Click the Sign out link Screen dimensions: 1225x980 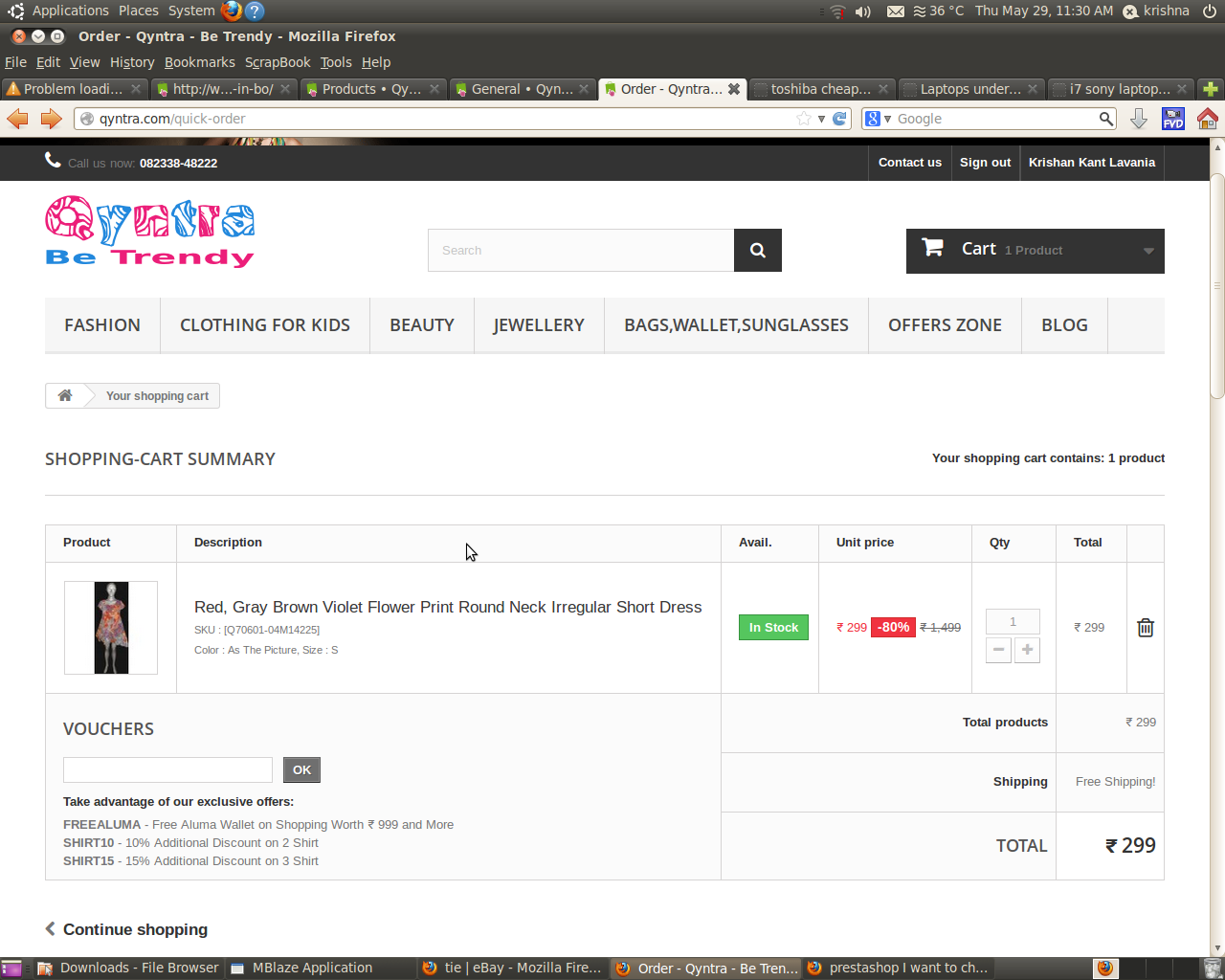pyautogui.click(x=985, y=163)
